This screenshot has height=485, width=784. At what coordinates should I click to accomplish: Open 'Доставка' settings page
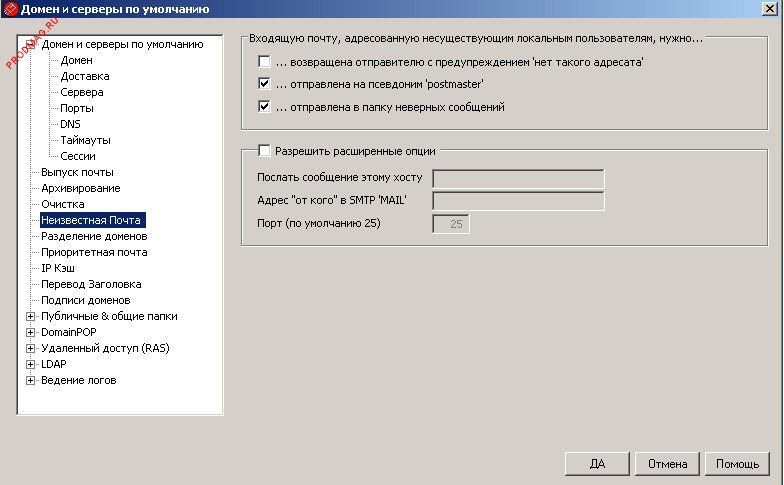[x=85, y=76]
